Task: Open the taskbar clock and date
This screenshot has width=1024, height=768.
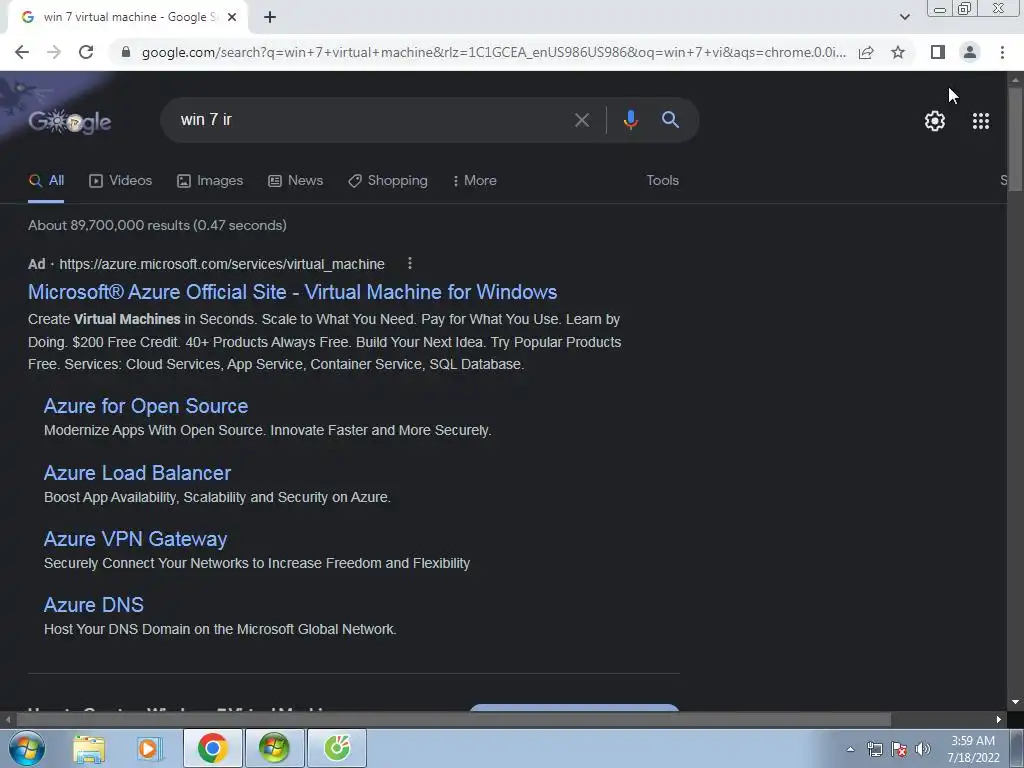Action: click(973, 749)
